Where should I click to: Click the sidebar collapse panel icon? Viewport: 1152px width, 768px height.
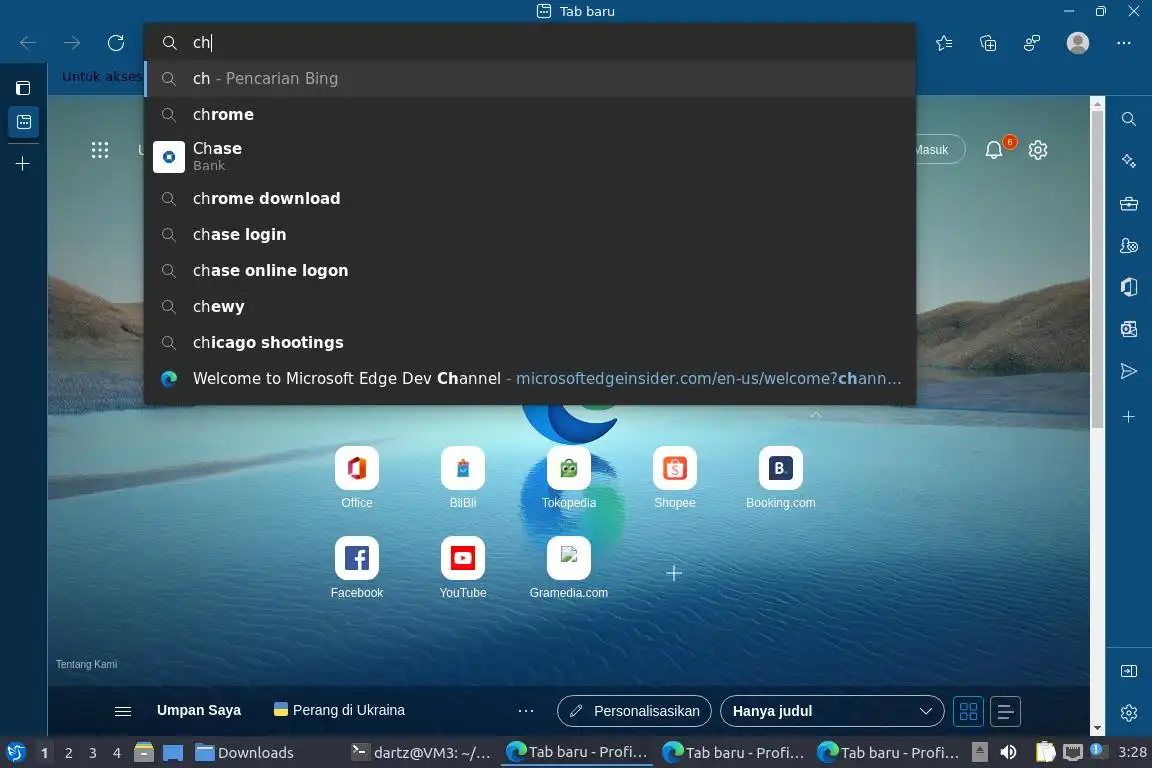click(1128, 671)
